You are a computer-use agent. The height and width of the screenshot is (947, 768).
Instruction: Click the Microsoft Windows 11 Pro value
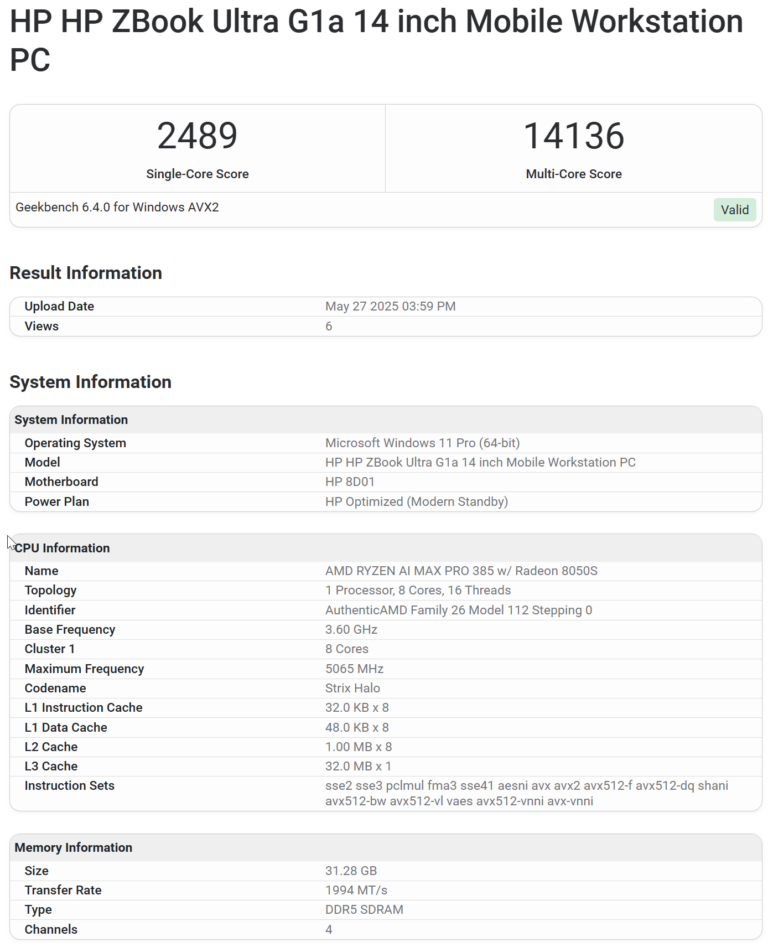422,443
